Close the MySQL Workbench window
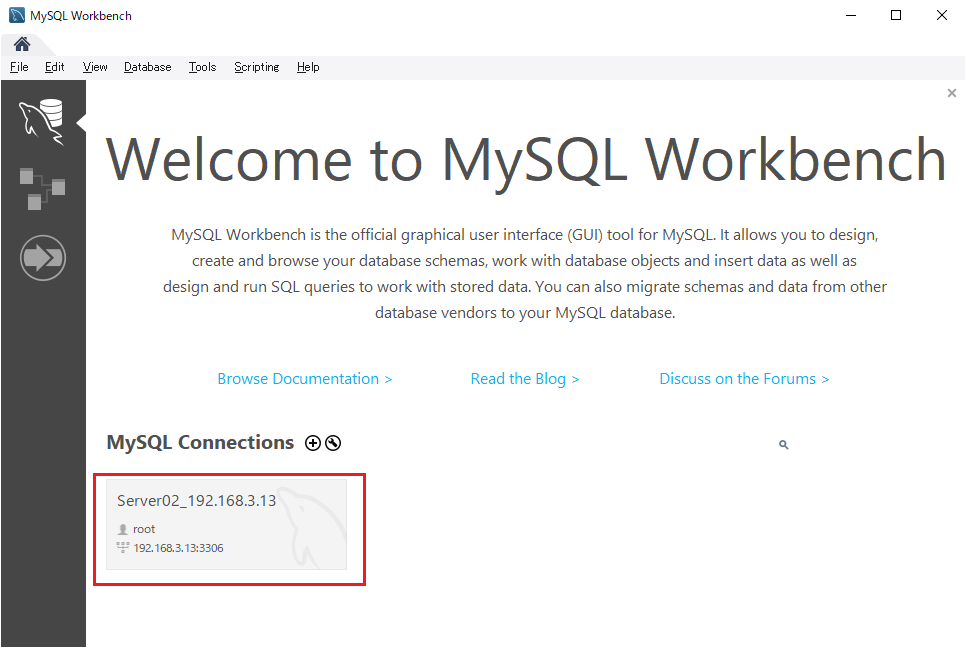Viewport: 966px width, 648px height. (942, 15)
